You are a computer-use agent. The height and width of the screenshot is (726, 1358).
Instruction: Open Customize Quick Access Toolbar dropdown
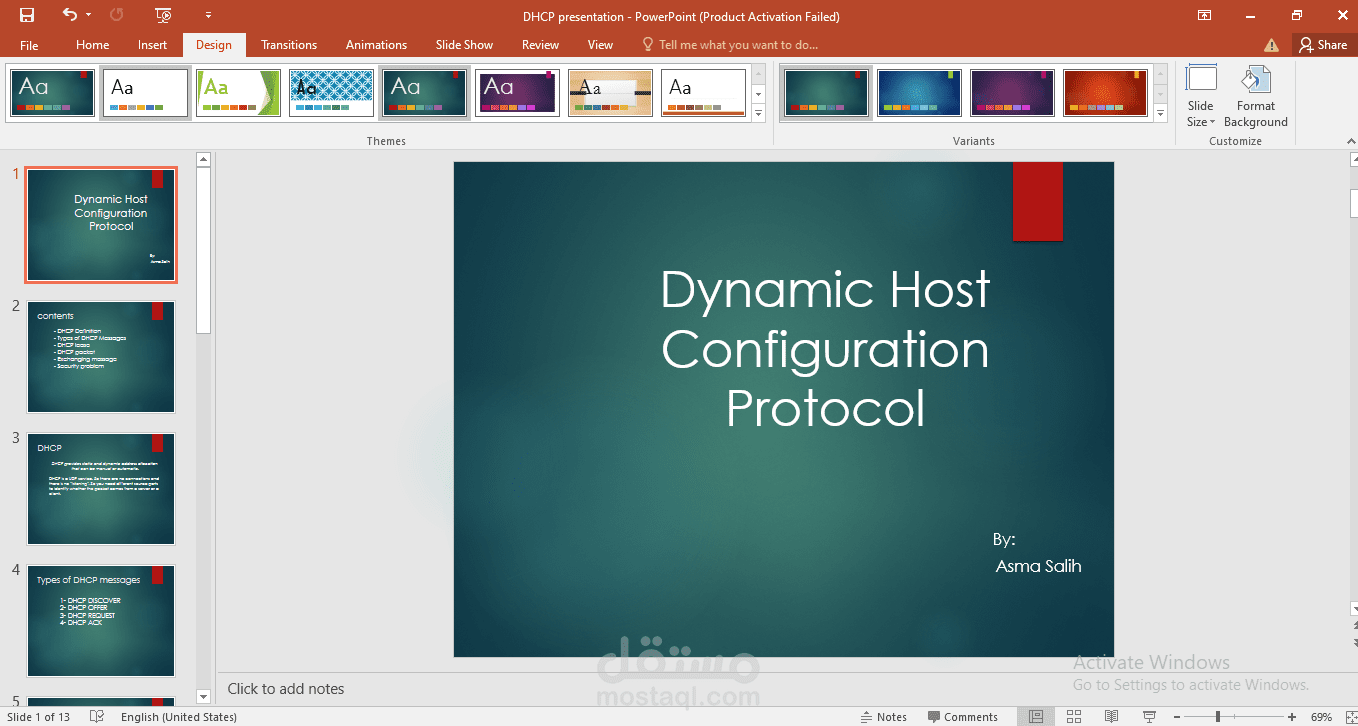point(208,15)
